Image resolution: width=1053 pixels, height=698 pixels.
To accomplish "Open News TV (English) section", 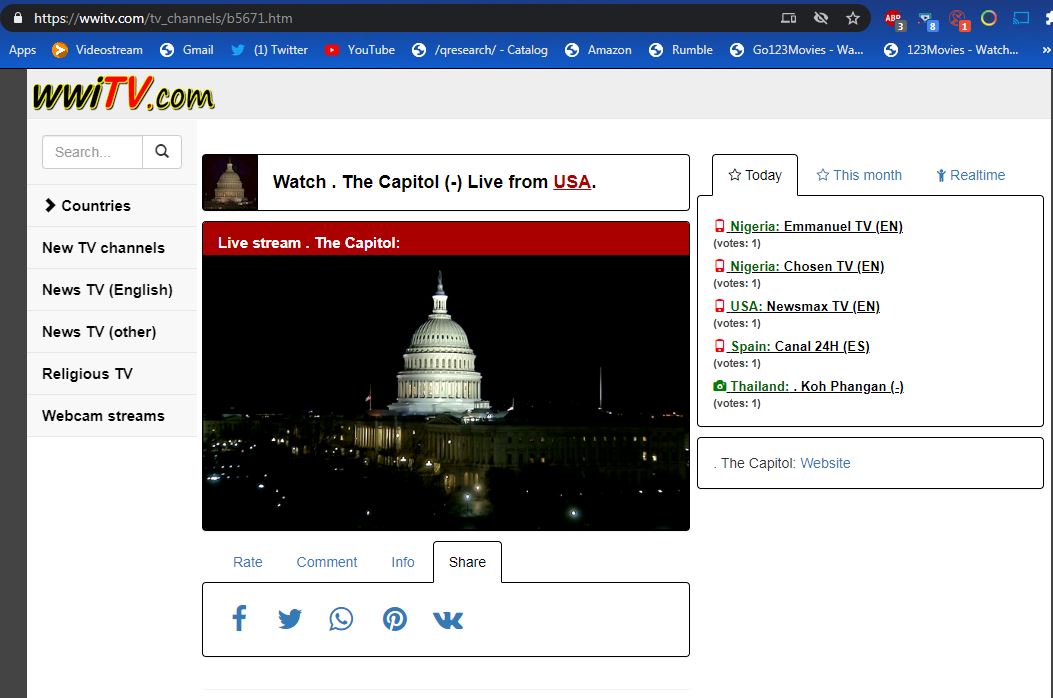I will click(x=112, y=290).
